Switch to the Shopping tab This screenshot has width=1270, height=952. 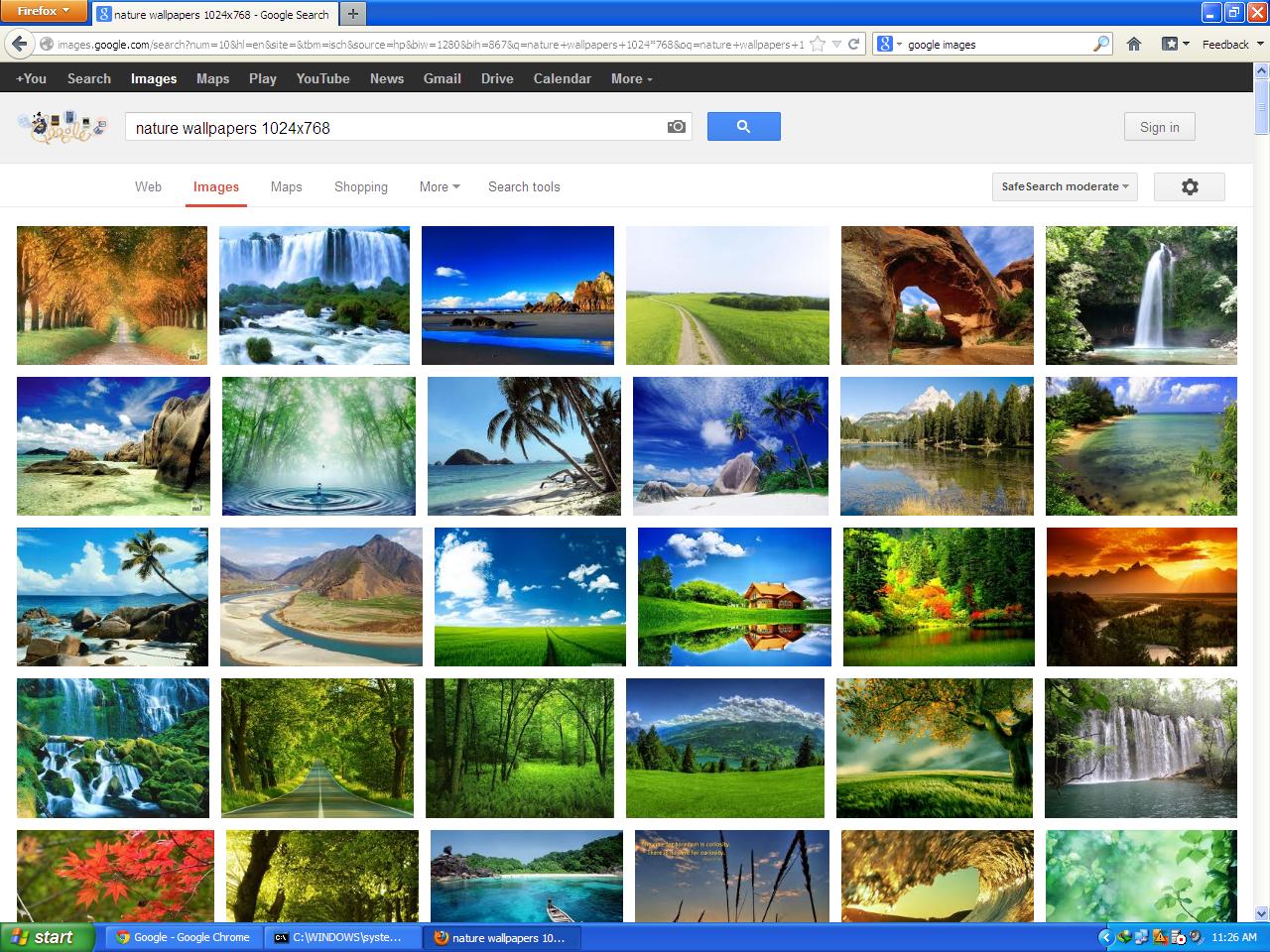(x=360, y=186)
